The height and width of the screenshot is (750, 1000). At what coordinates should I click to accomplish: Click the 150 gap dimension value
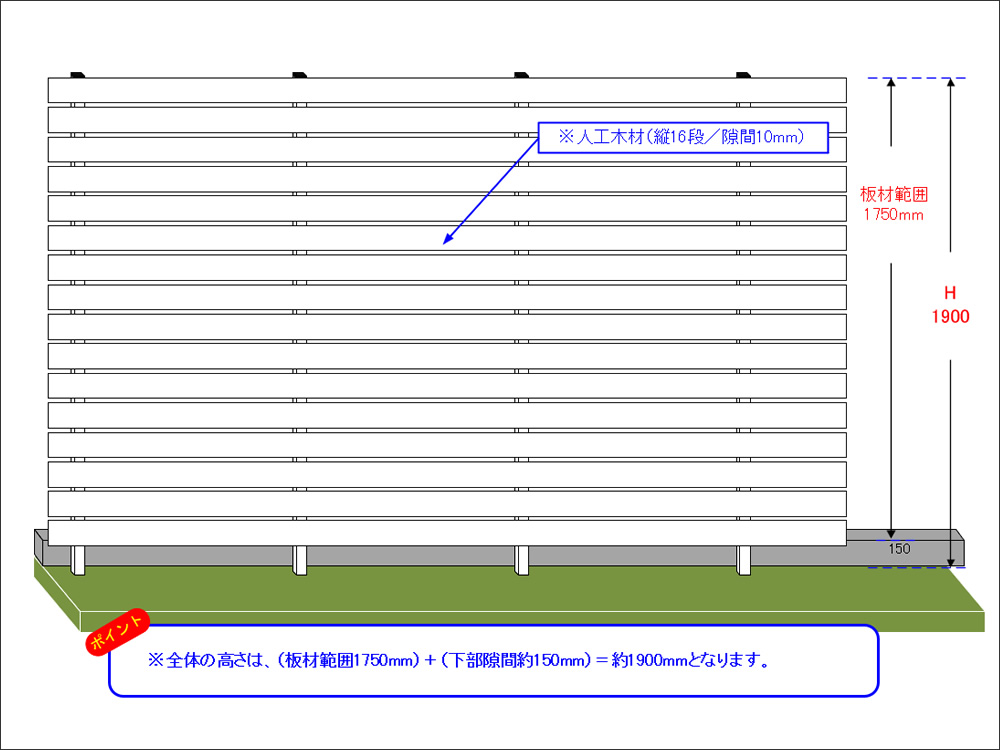[x=899, y=548]
